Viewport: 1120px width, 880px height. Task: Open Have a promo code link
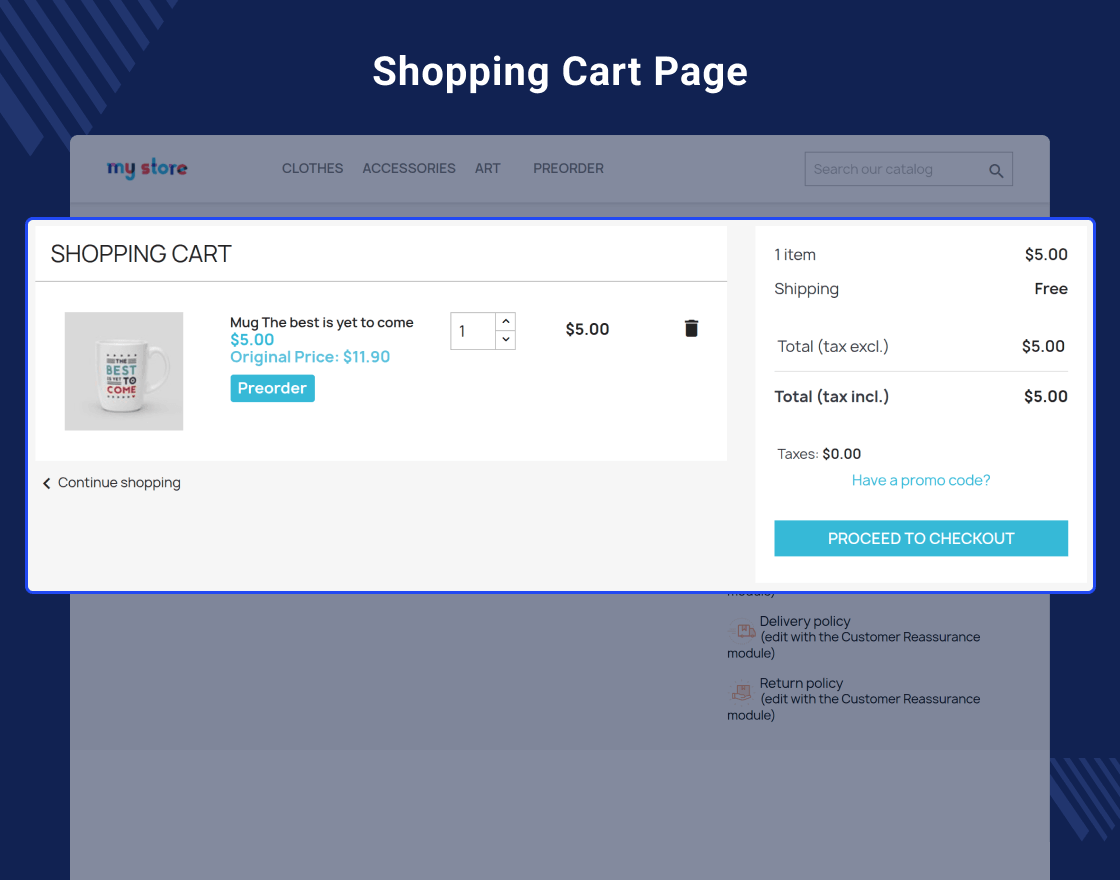tap(921, 480)
